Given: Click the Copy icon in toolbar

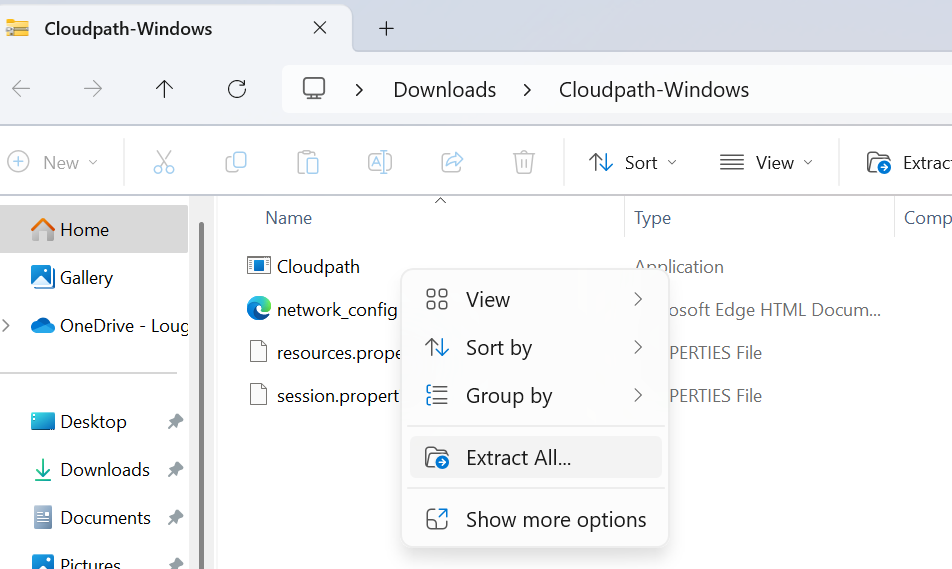Looking at the screenshot, I should (x=236, y=162).
